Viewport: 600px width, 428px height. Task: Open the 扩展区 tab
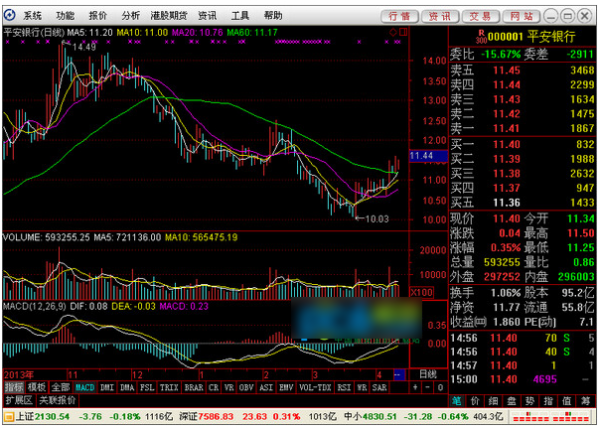19,400
